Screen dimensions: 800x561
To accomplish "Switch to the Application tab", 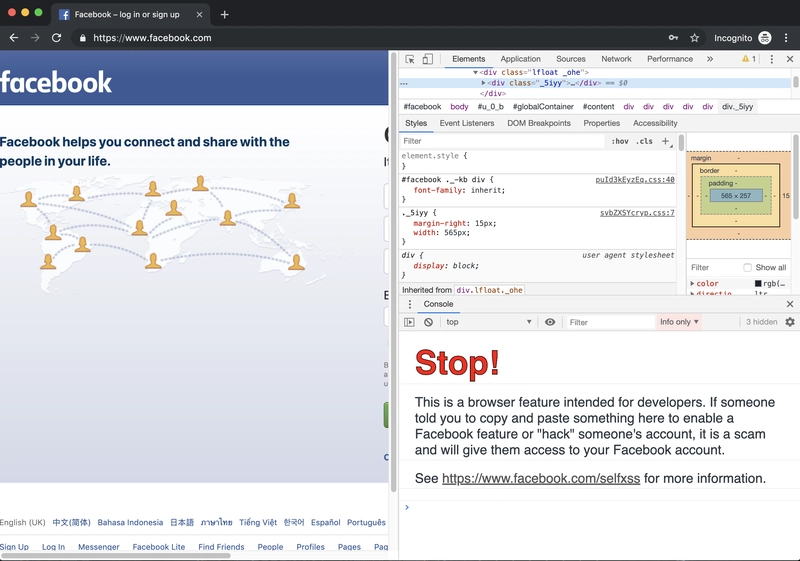I will point(520,59).
